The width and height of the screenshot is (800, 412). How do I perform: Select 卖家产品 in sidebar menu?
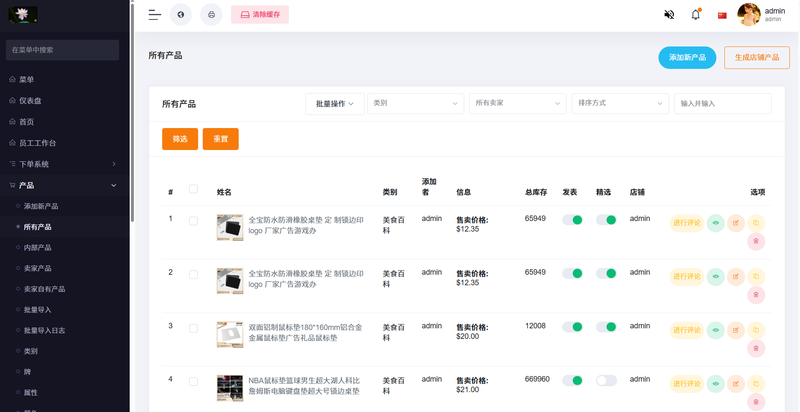38,268
